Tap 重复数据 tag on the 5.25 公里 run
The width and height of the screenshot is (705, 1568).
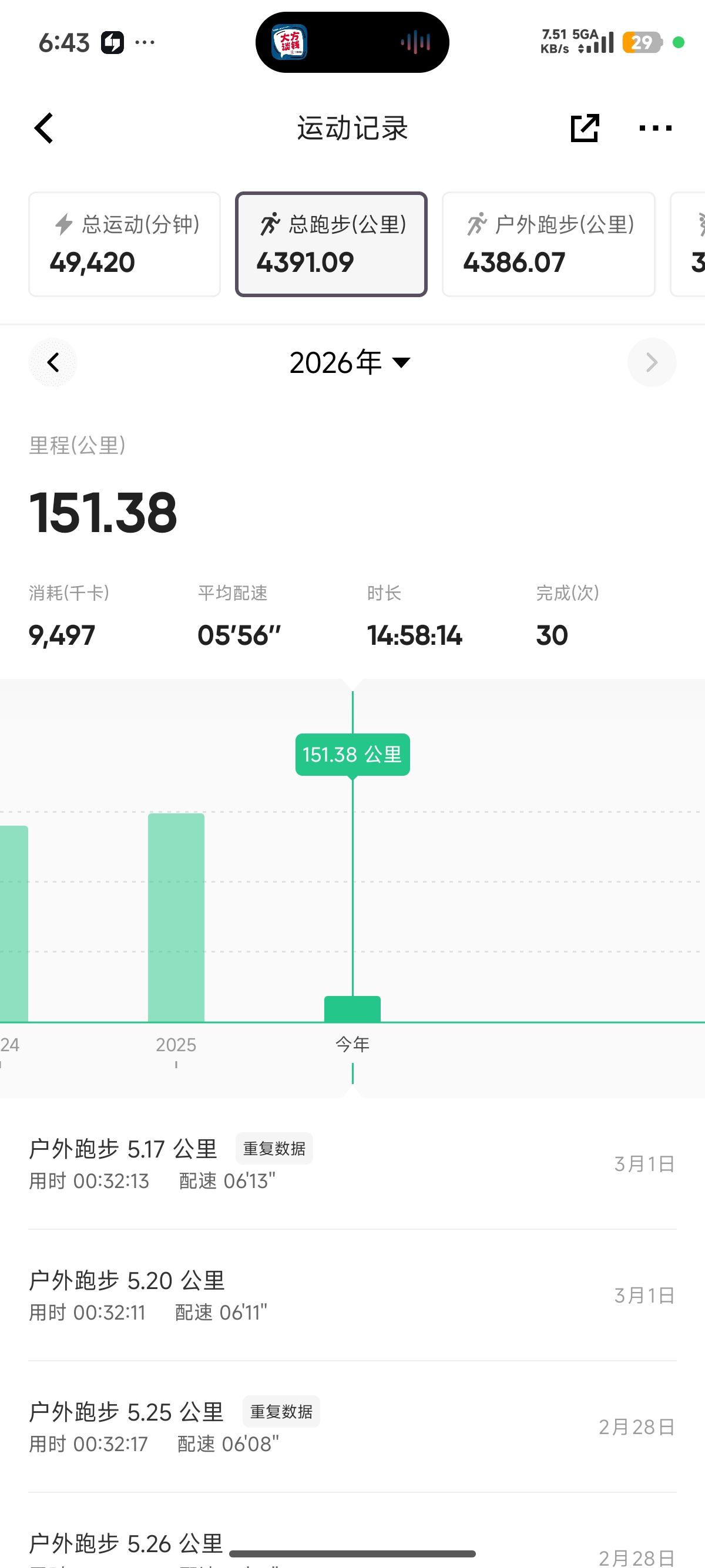point(281,1412)
